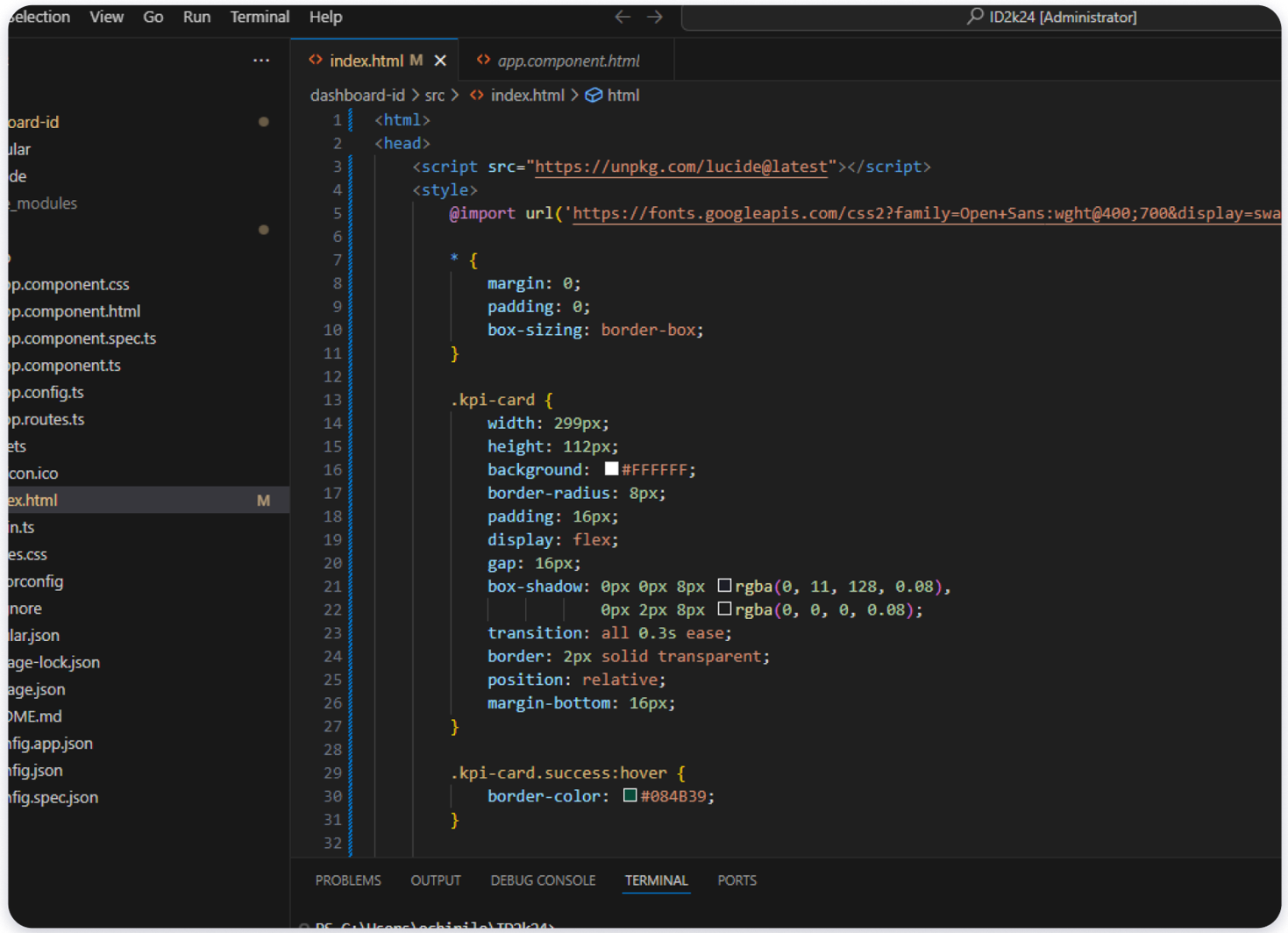Viewport: 1288px width, 933px height.
Task: Click the html breadcrumb symbol segment
Action: [623, 95]
